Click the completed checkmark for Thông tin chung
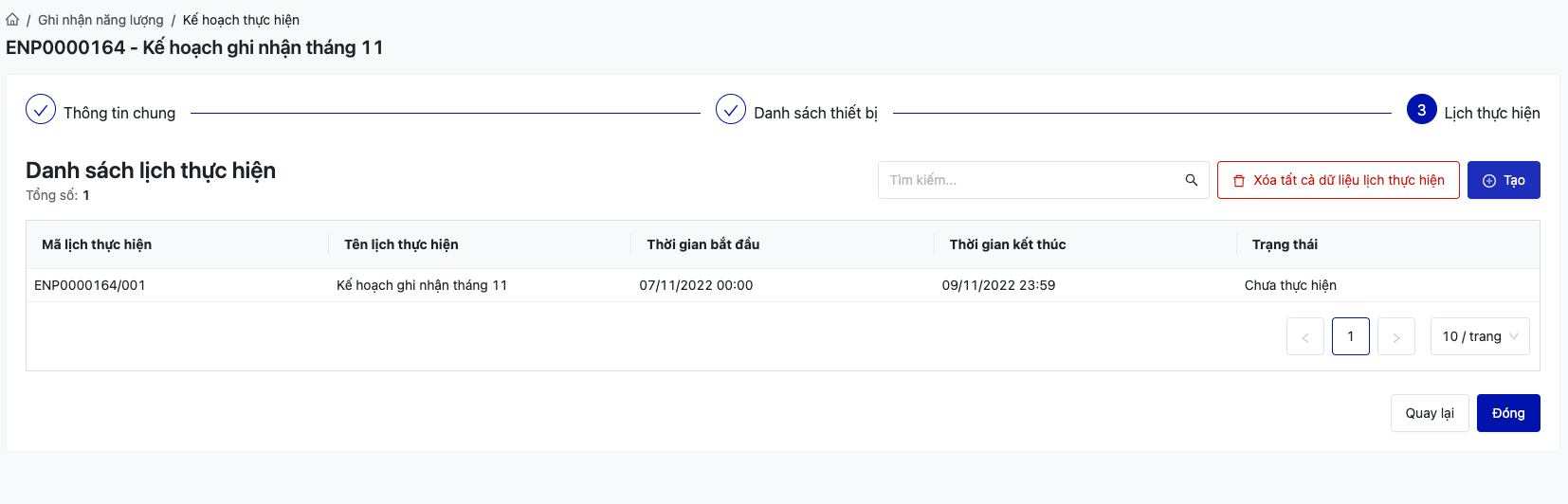 (x=41, y=110)
